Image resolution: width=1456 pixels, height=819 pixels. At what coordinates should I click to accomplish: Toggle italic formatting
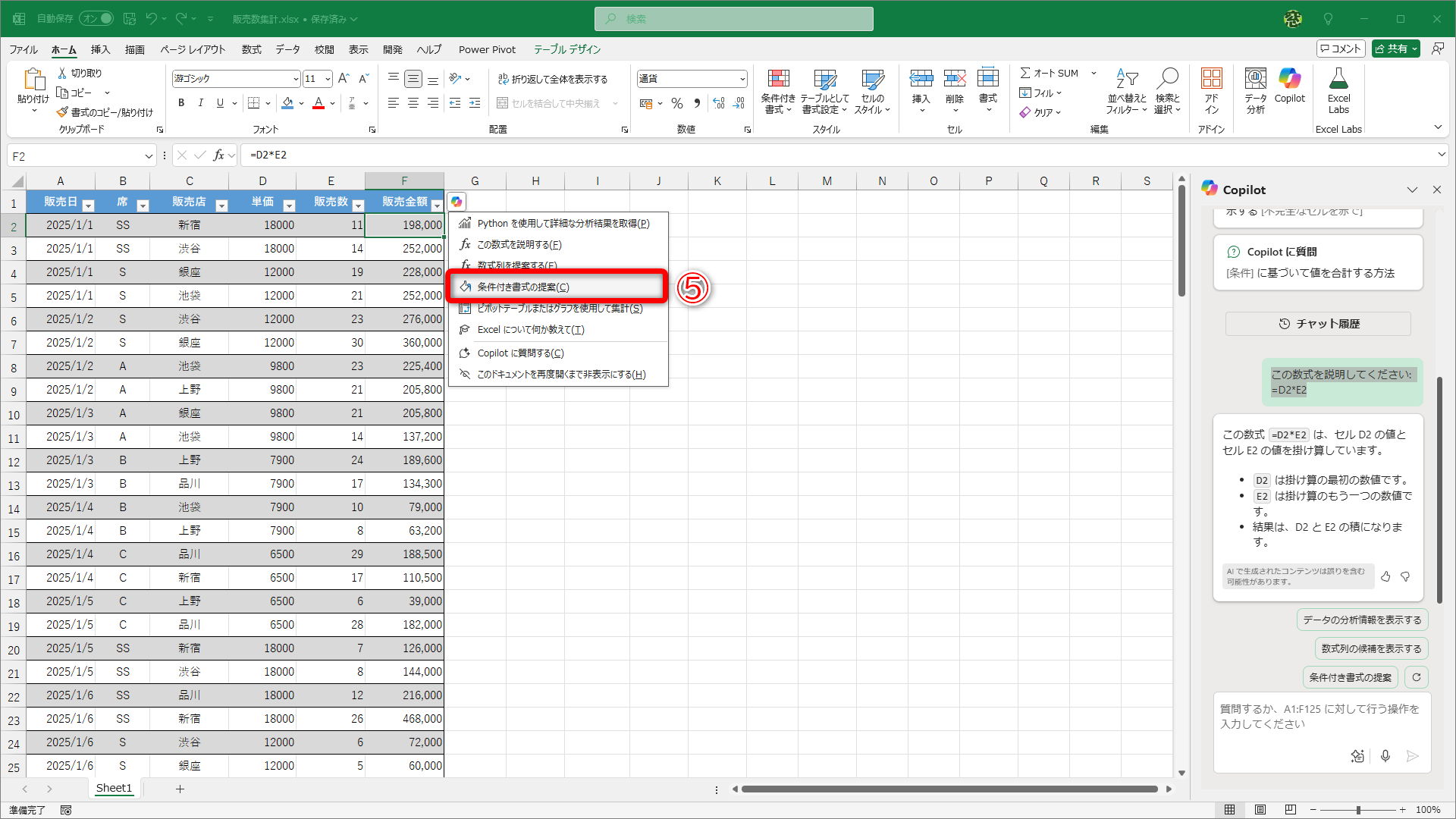pos(200,103)
